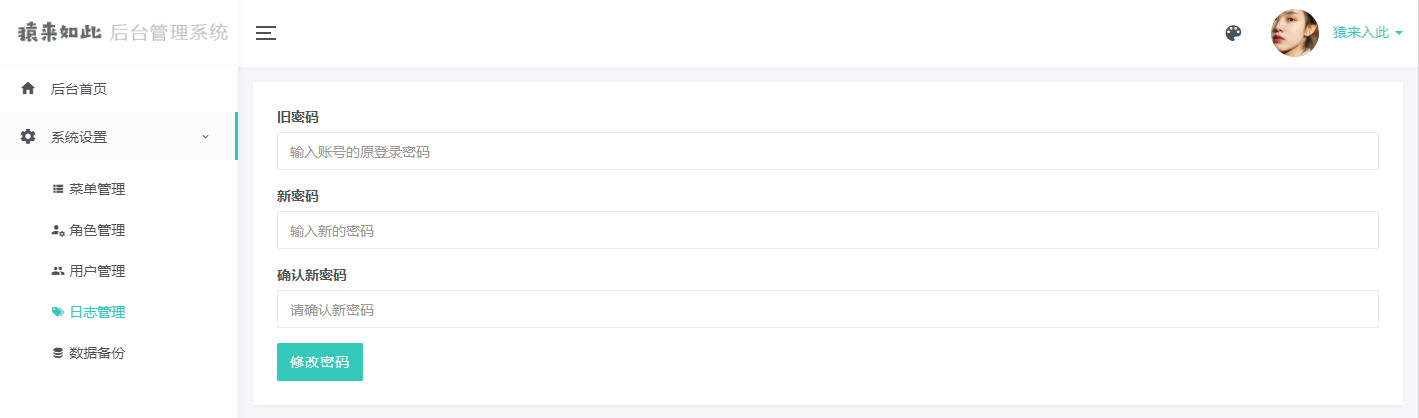
Task: Open the 猿来入此 user dropdown
Action: click(x=1367, y=33)
